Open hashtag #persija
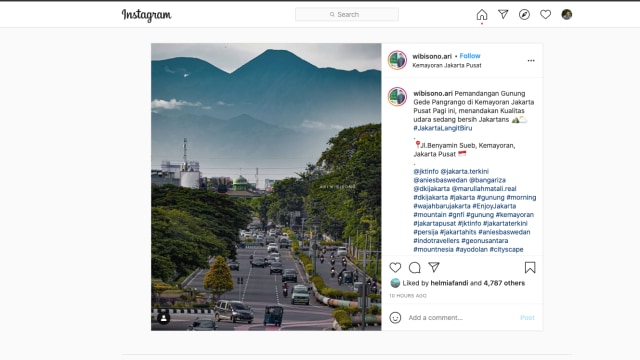This screenshot has height=360, width=640. (426, 232)
